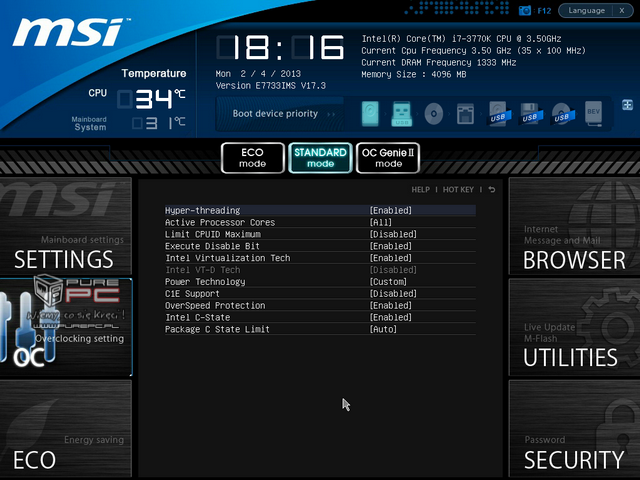Open HELP information

pos(420,190)
